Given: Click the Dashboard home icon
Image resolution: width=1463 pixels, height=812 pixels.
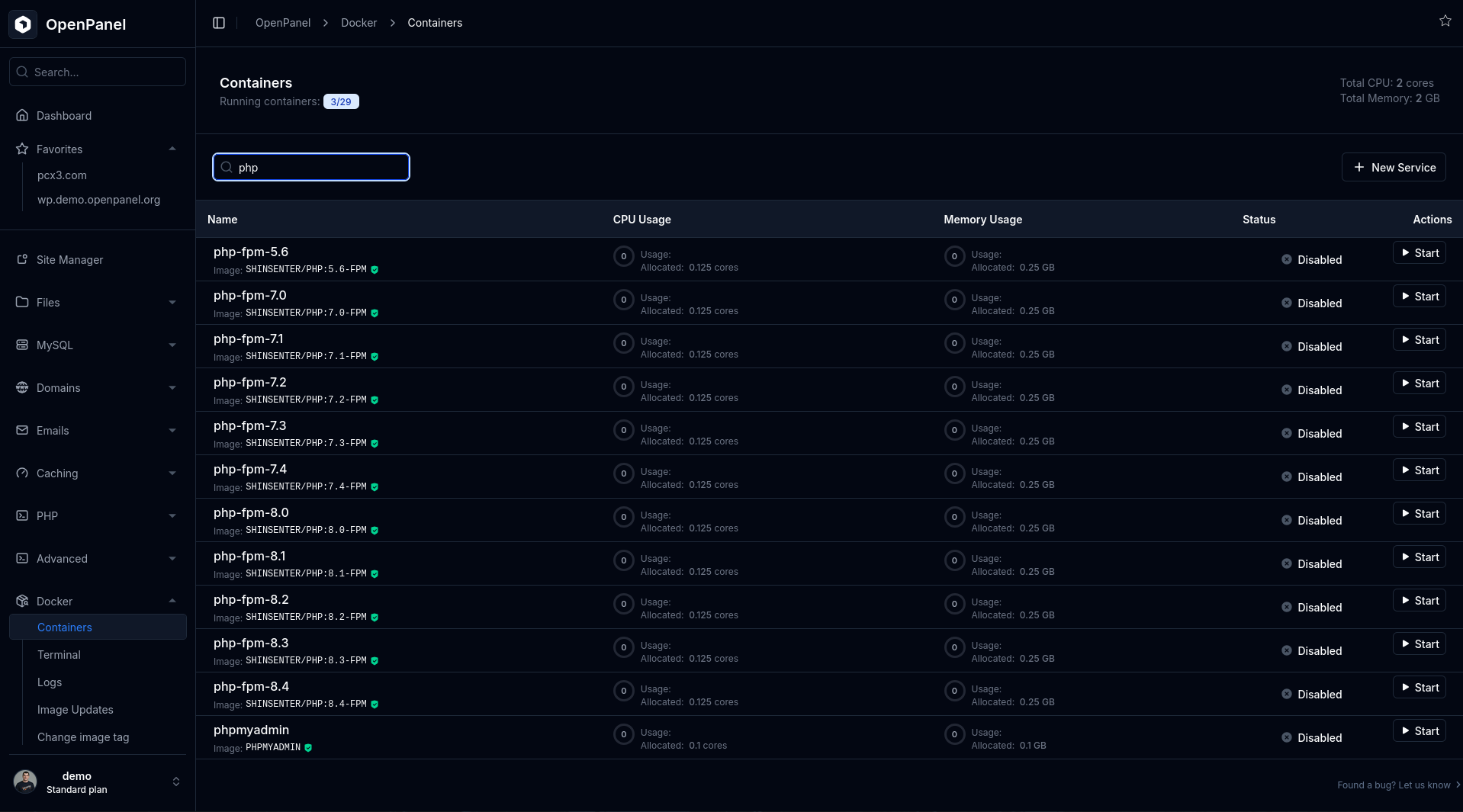Looking at the screenshot, I should (22, 115).
